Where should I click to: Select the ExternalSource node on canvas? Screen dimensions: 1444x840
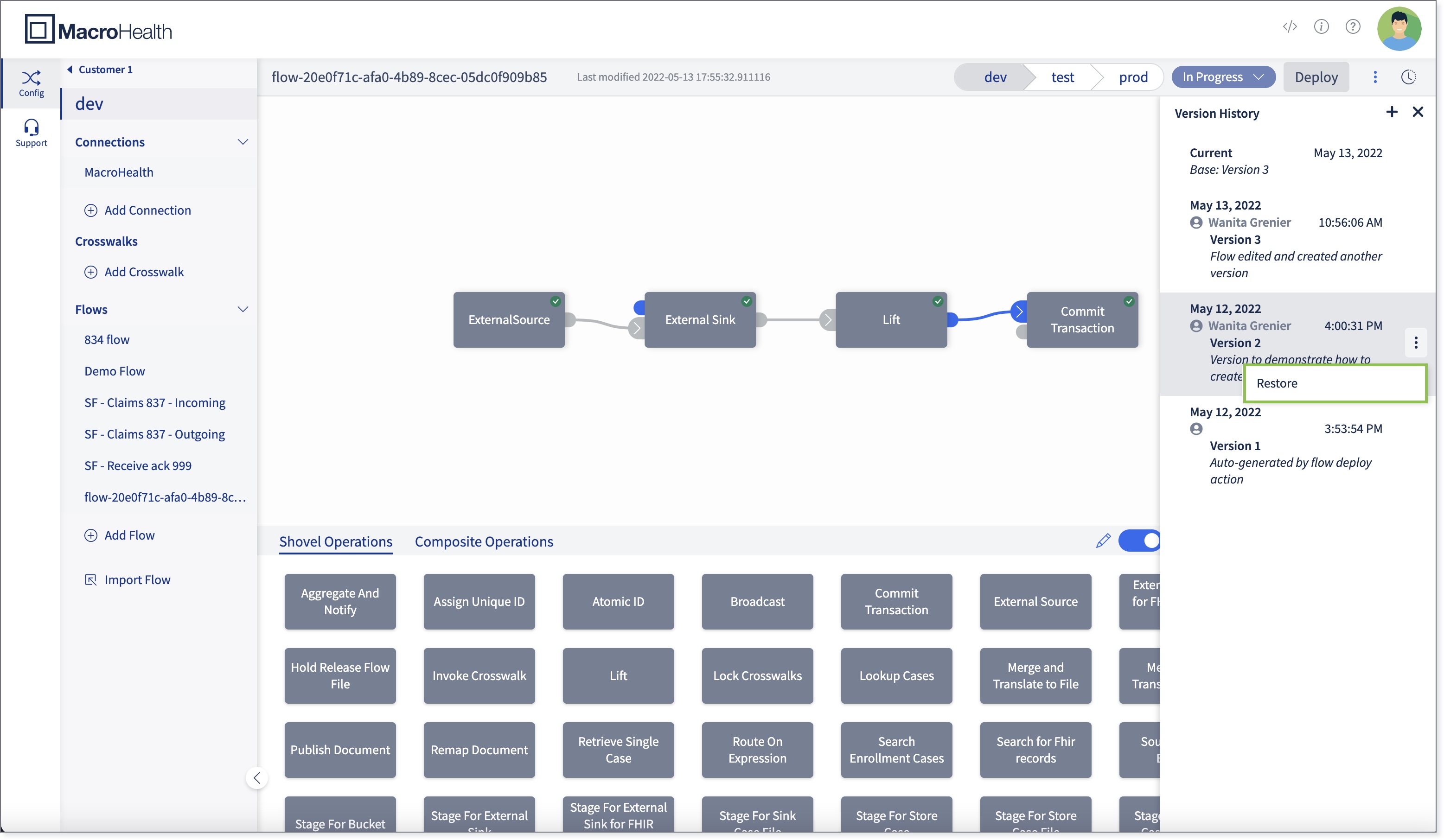click(509, 320)
